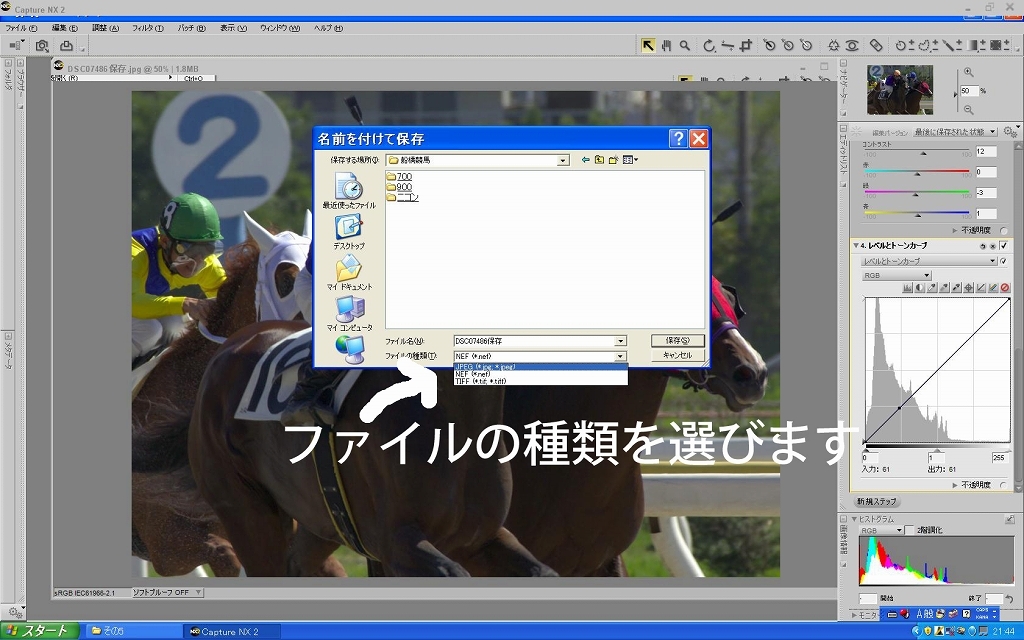This screenshot has height=640, width=1024.
Task: Go back using the dialog's green arrow
Action: [x=585, y=160]
